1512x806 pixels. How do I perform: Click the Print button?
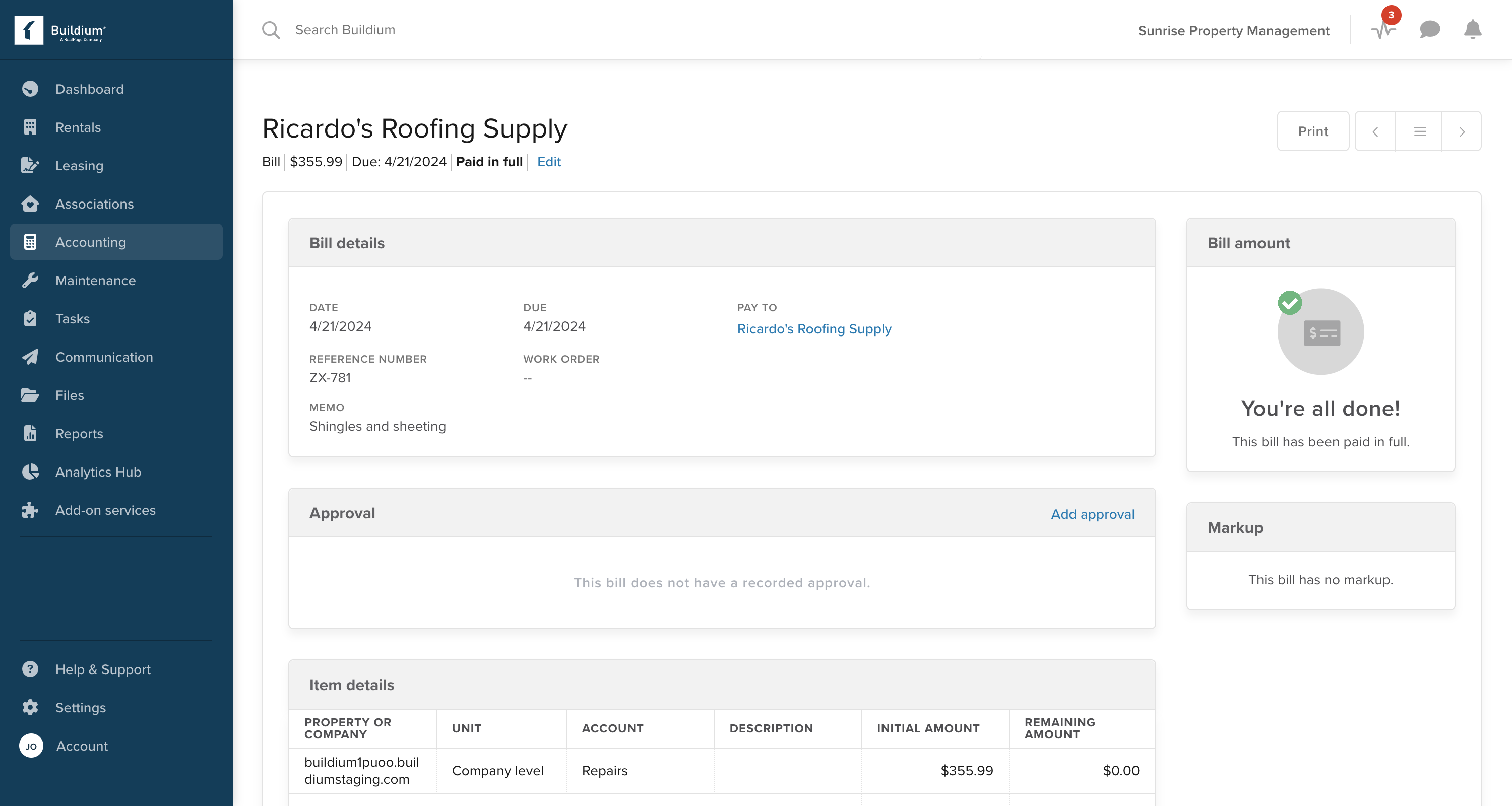(x=1313, y=131)
